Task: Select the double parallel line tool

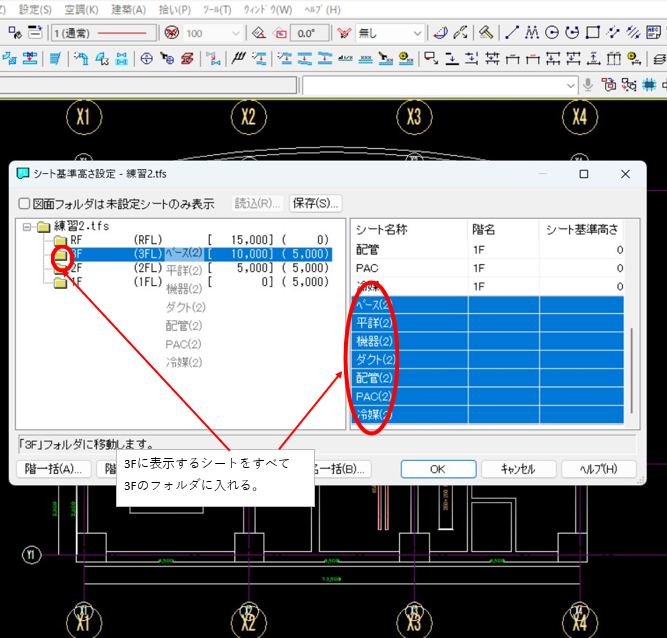Action: (x=633, y=32)
